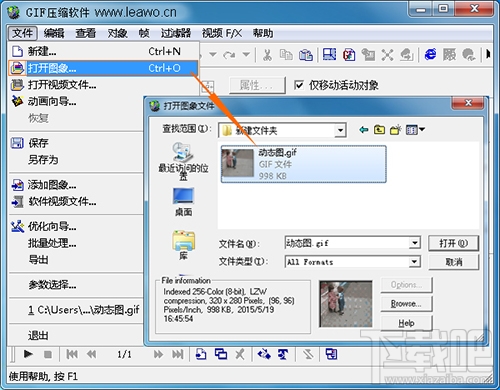Open the 查看 menu
Image resolution: width=500 pixels, height=390 pixels.
tap(85, 33)
